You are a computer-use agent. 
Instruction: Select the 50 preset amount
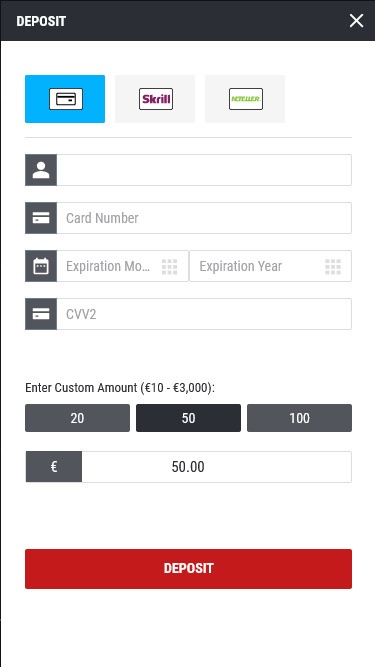point(188,418)
